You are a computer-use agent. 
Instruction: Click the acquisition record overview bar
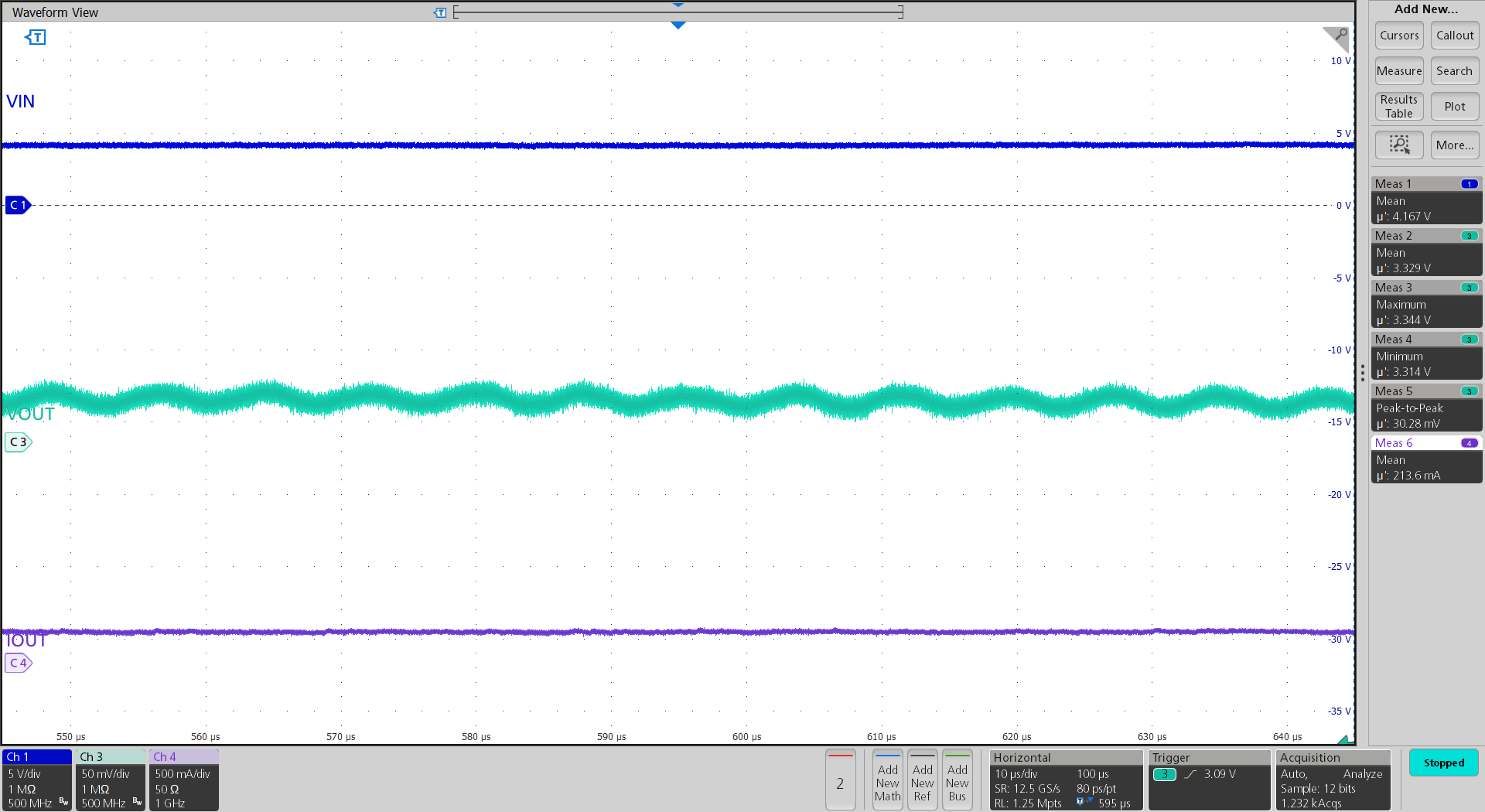pos(678,12)
